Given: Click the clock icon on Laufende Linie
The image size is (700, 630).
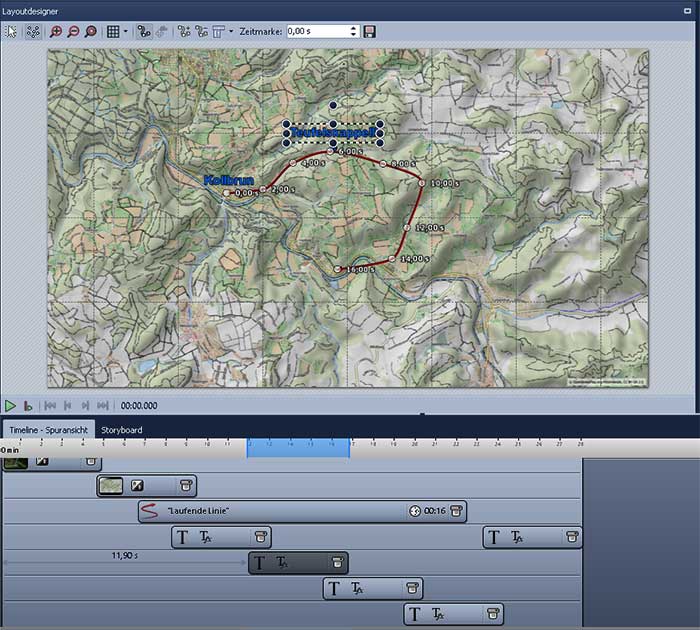Looking at the screenshot, I should pyautogui.click(x=415, y=511).
